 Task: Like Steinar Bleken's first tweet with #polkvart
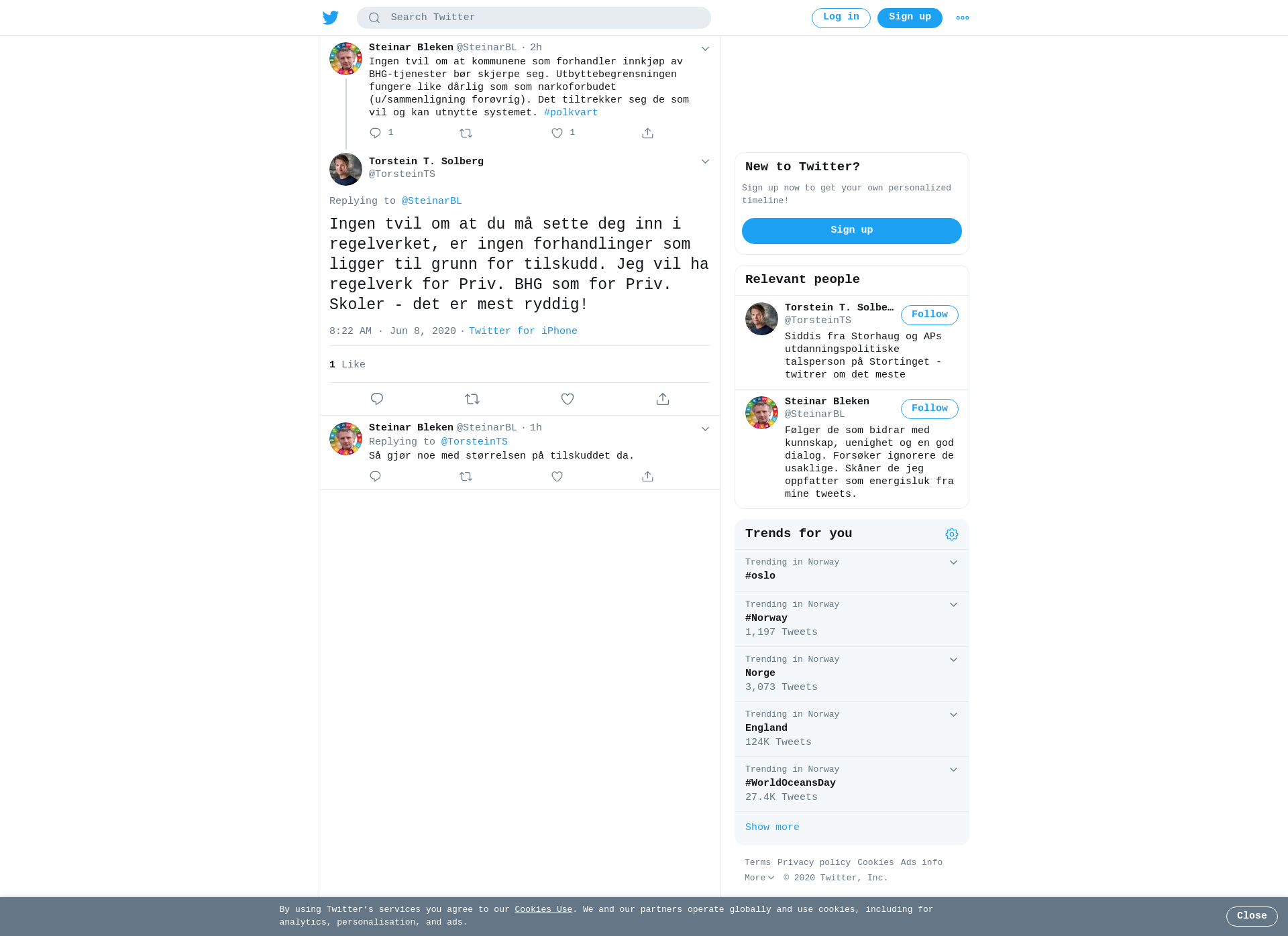coord(557,133)
